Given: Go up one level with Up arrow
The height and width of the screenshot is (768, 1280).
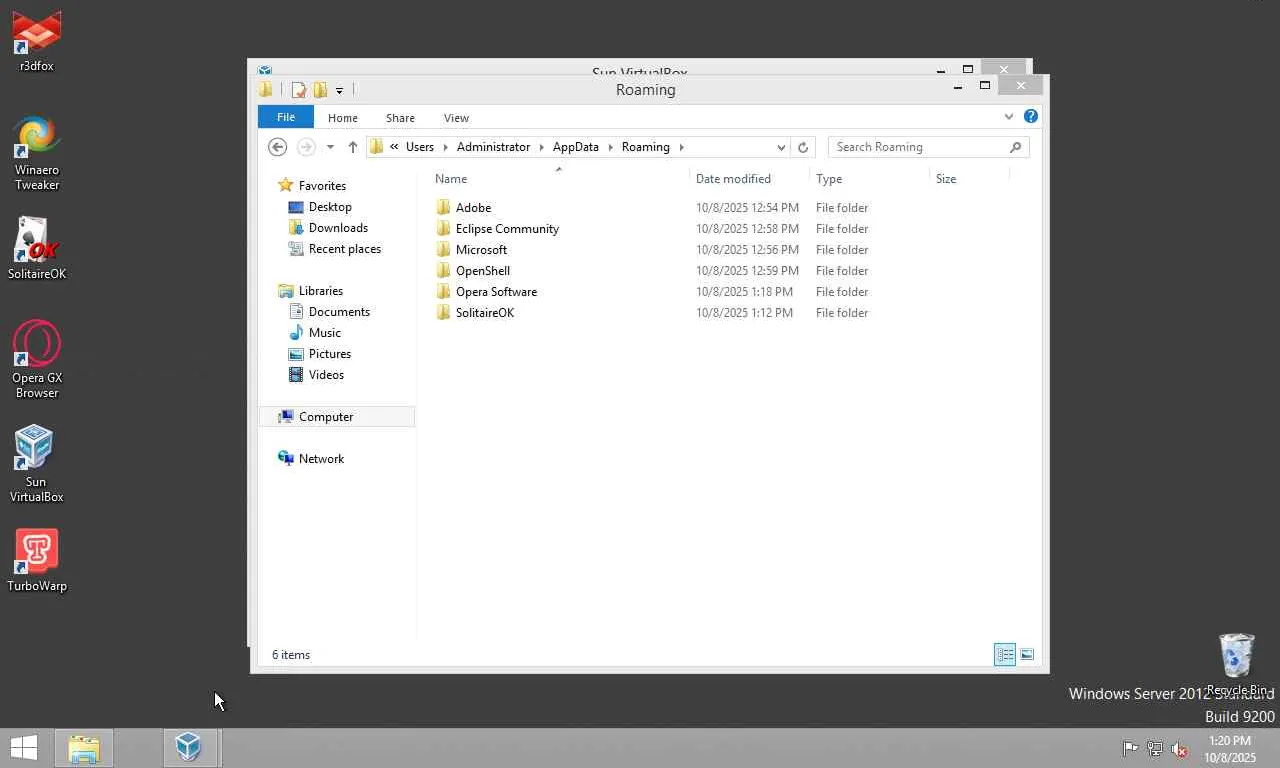Looking at the screenshot, I should click(353, 147).
